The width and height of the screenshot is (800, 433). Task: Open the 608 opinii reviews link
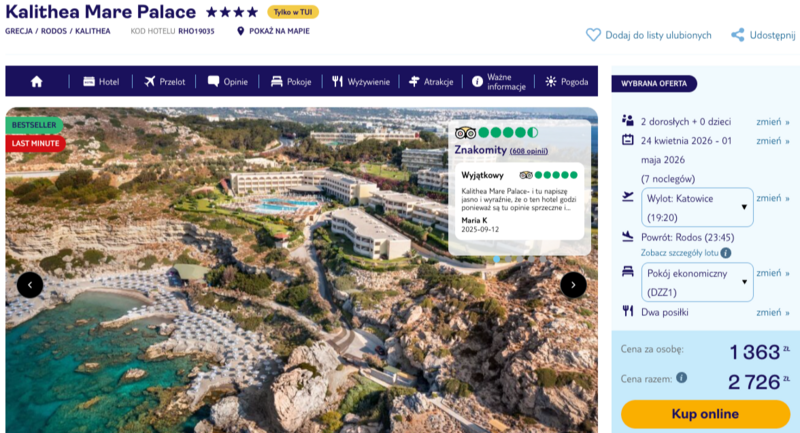coord(530,151)
